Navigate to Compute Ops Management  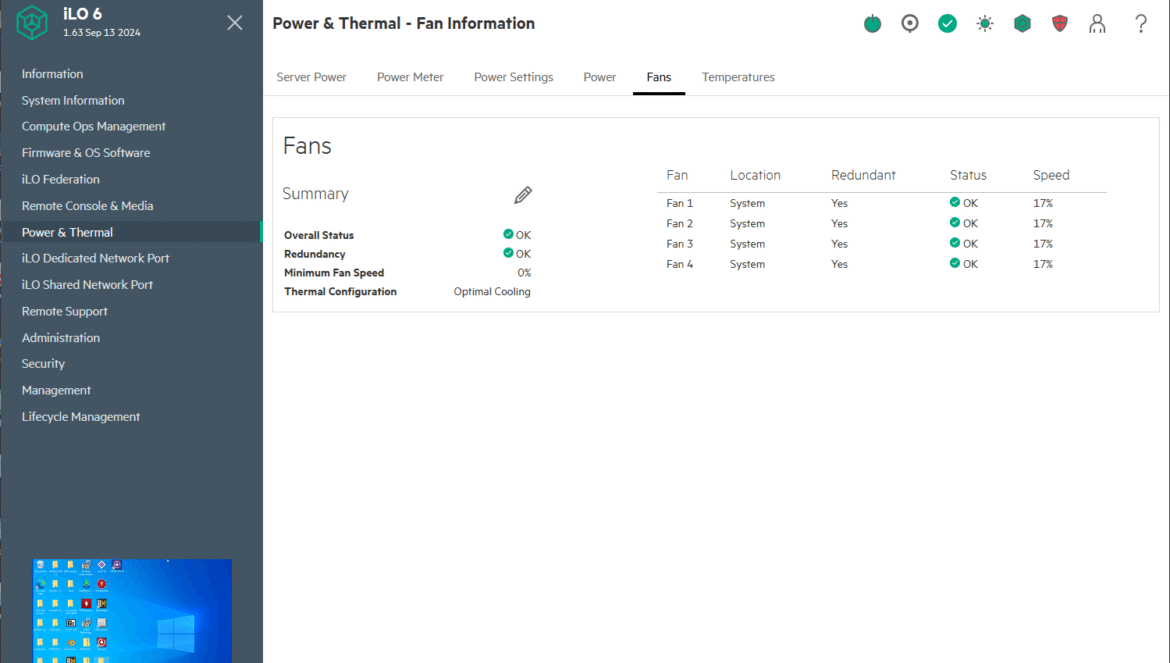(93, 126)
